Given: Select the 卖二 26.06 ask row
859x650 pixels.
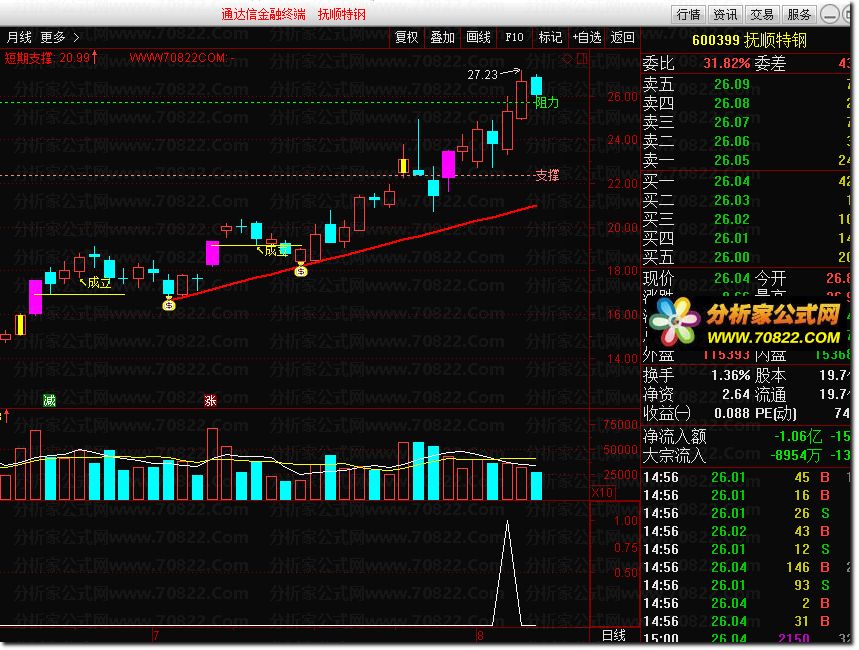Looking at the screenshot, I should 746,141.
